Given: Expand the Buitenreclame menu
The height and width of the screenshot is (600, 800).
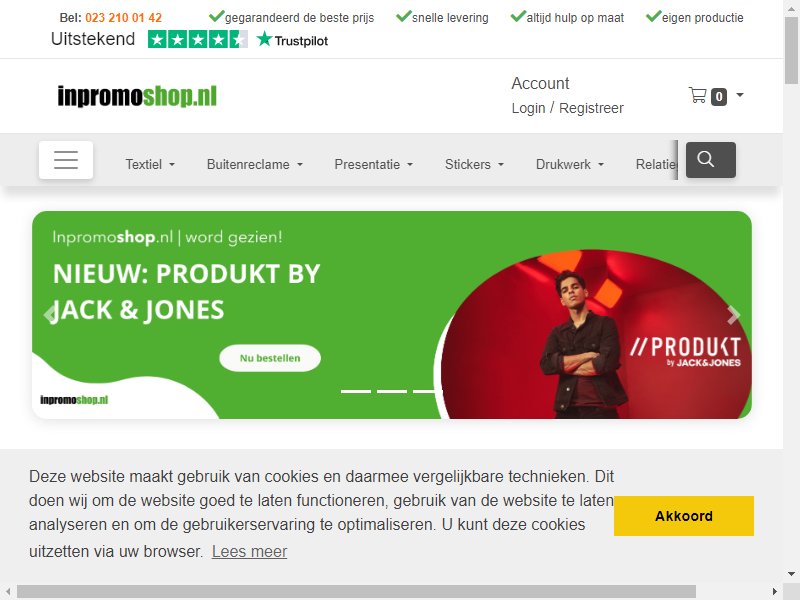Looking at the screenshot, I should coord(255,164).
